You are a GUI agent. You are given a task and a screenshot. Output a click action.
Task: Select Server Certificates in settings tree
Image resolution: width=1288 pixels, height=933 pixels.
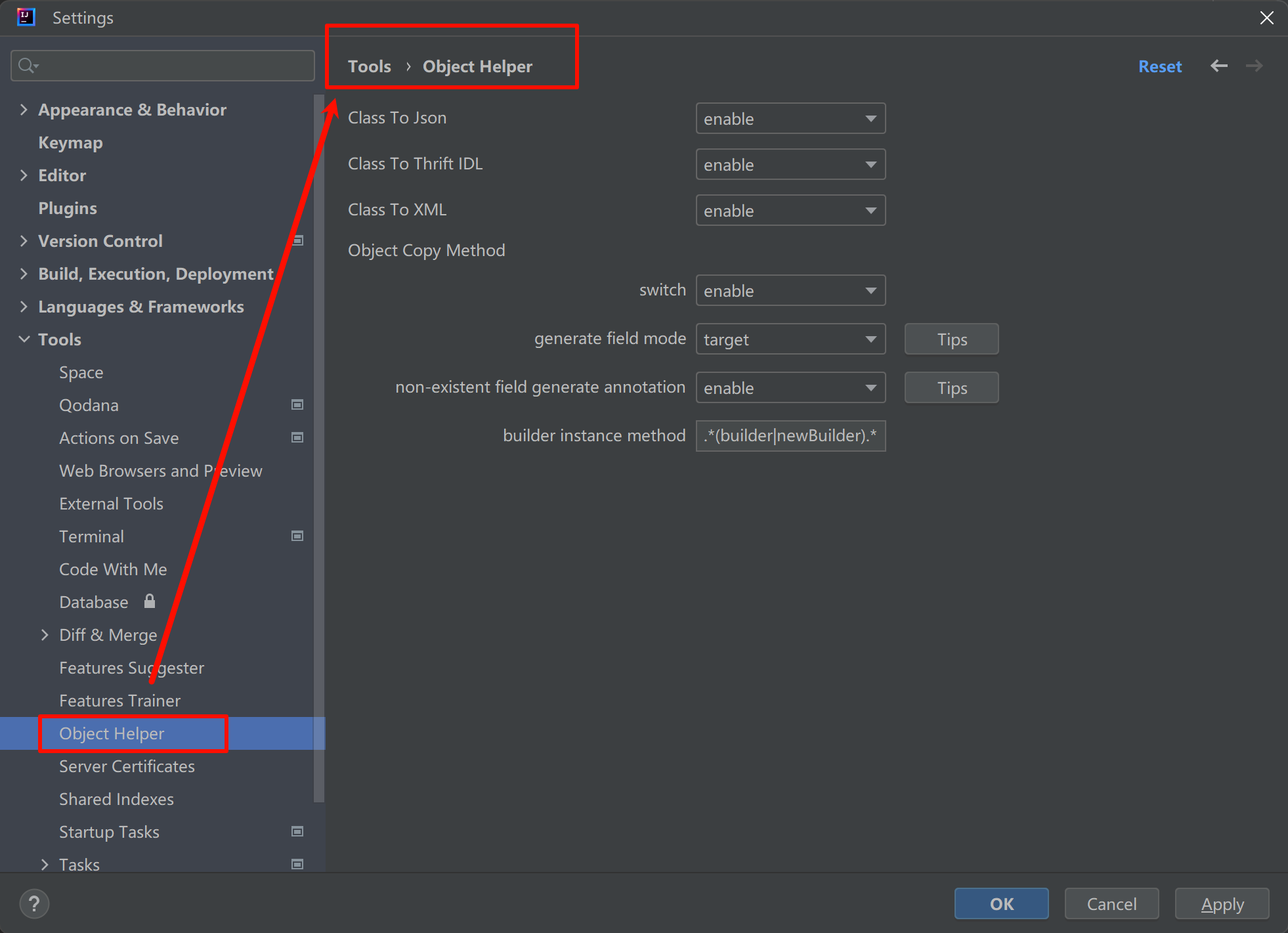pos(127,766)
